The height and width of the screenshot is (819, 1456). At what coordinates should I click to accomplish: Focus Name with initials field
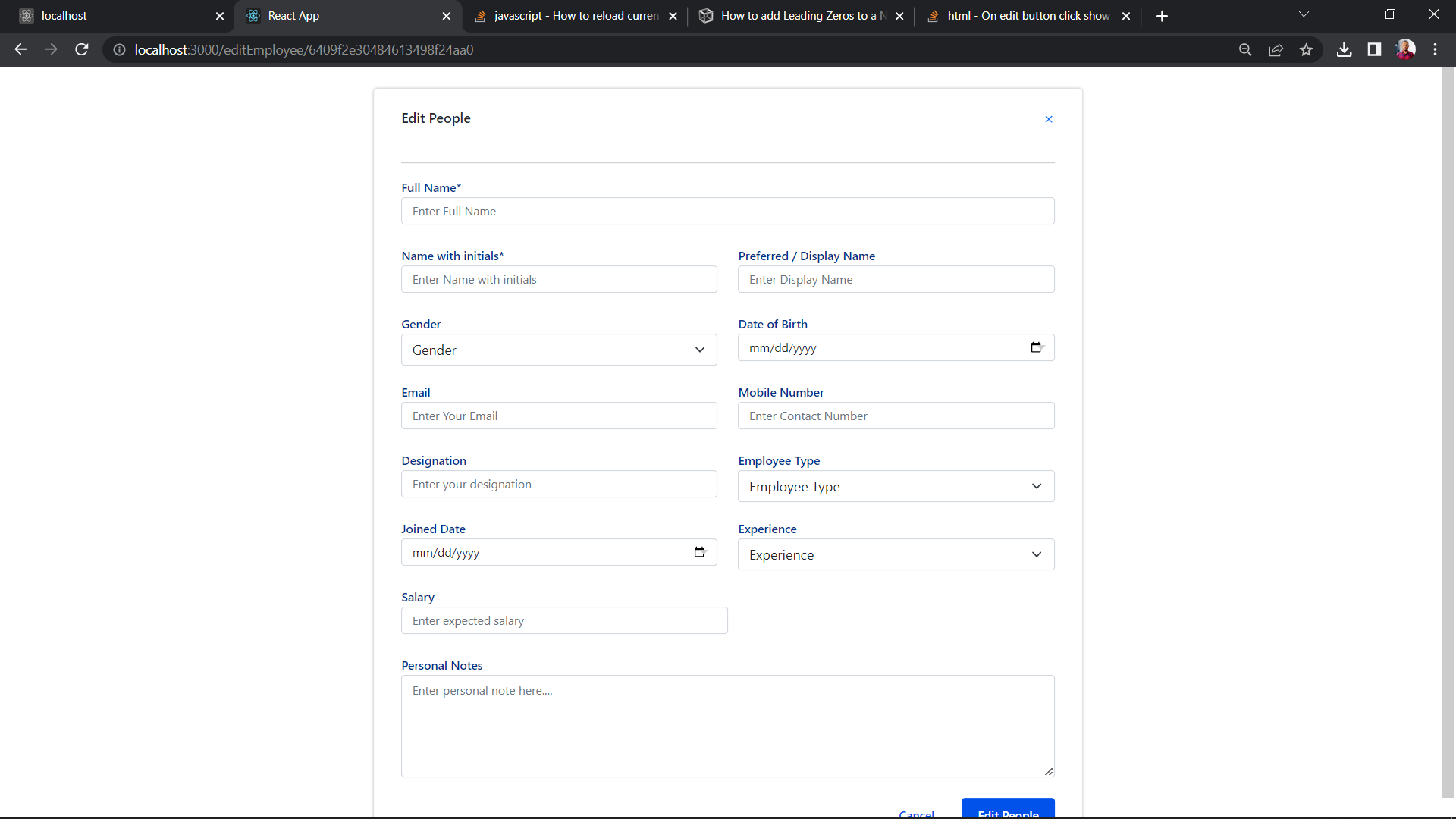(559, 279)
